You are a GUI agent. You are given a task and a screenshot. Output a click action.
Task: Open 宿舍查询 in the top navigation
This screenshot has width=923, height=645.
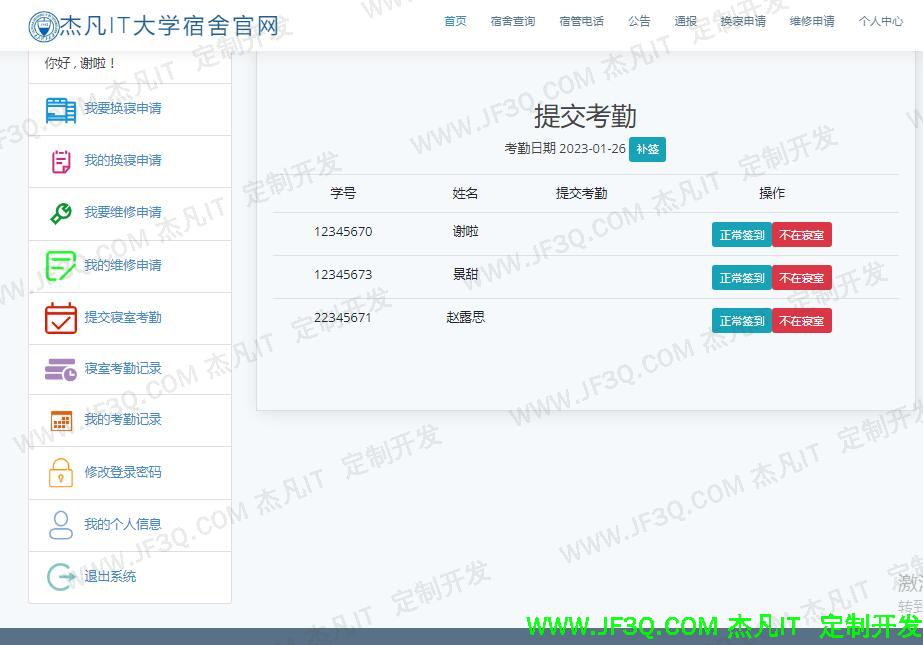click(x=513, y=21)
